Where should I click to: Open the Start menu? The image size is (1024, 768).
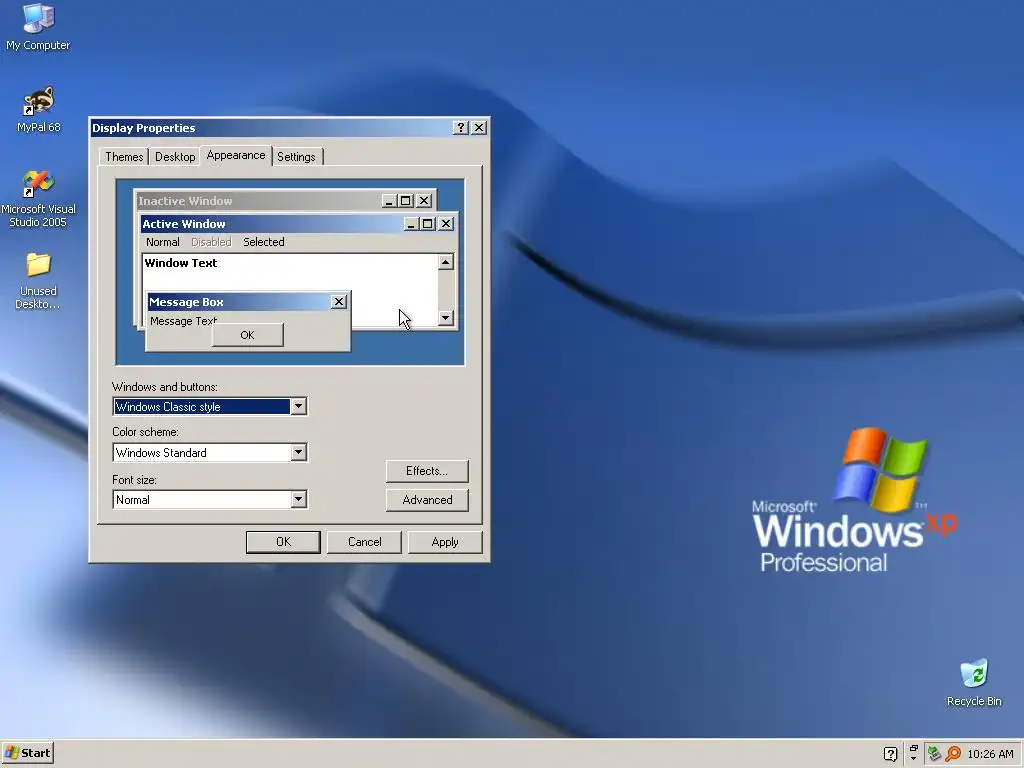pyautogui.click(x=27, y=753)
